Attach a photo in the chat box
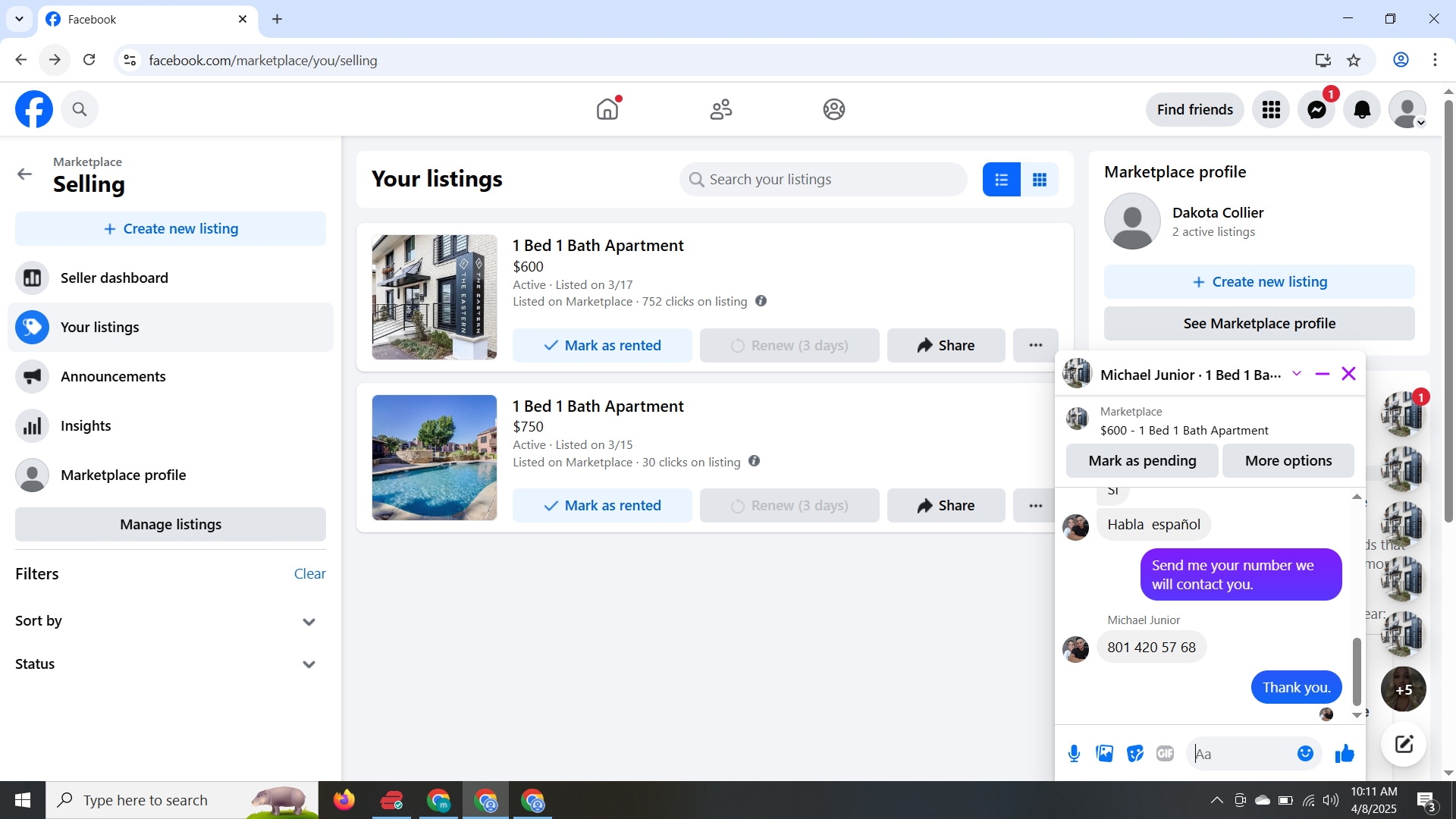 coord(1104,753)
